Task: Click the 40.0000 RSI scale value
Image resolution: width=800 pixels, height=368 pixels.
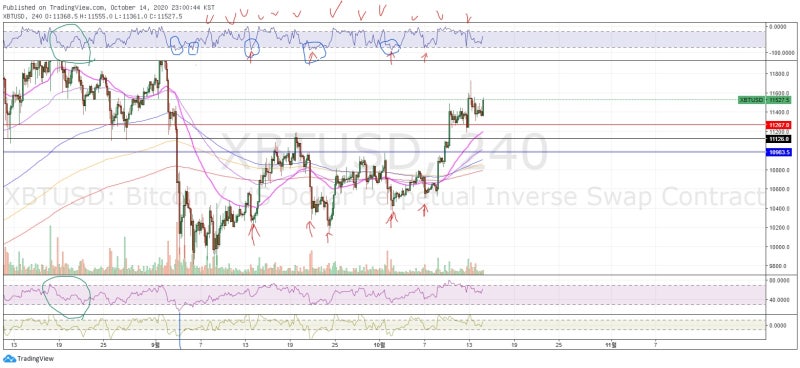Action: 780,300
